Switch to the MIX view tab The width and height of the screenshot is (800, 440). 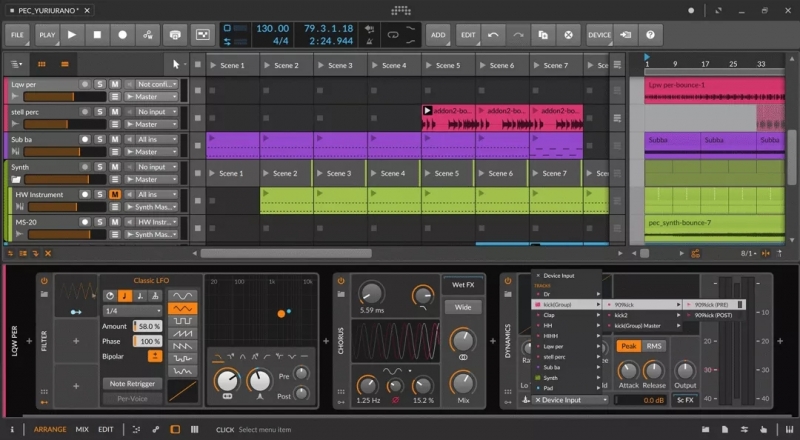click(x=82, y=429)
